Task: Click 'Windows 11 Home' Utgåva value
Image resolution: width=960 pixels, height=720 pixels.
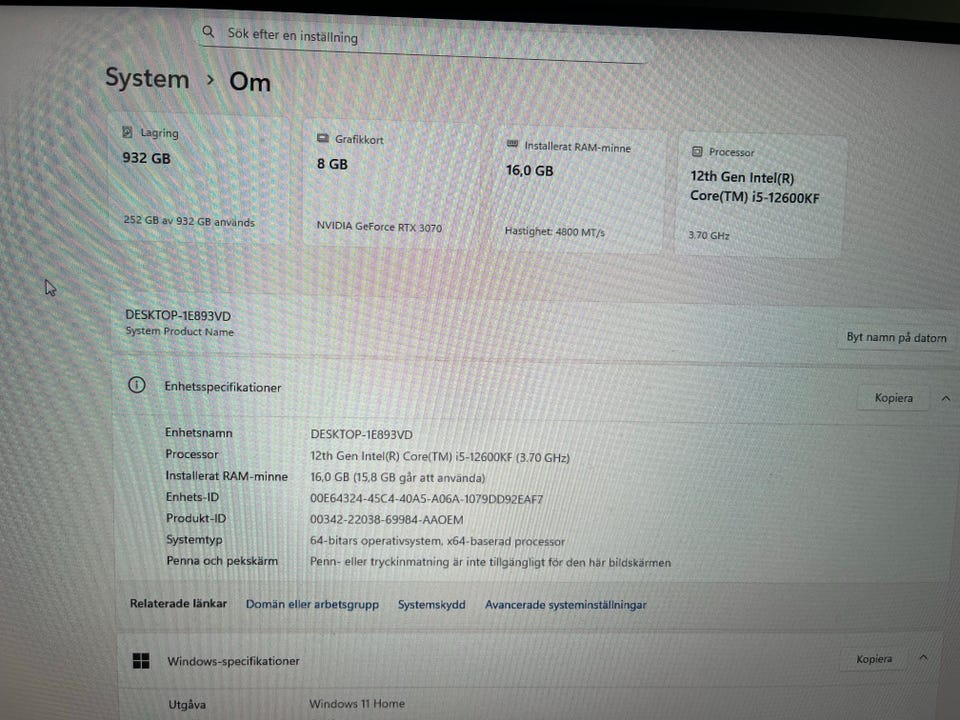Action: click(357, 703)
